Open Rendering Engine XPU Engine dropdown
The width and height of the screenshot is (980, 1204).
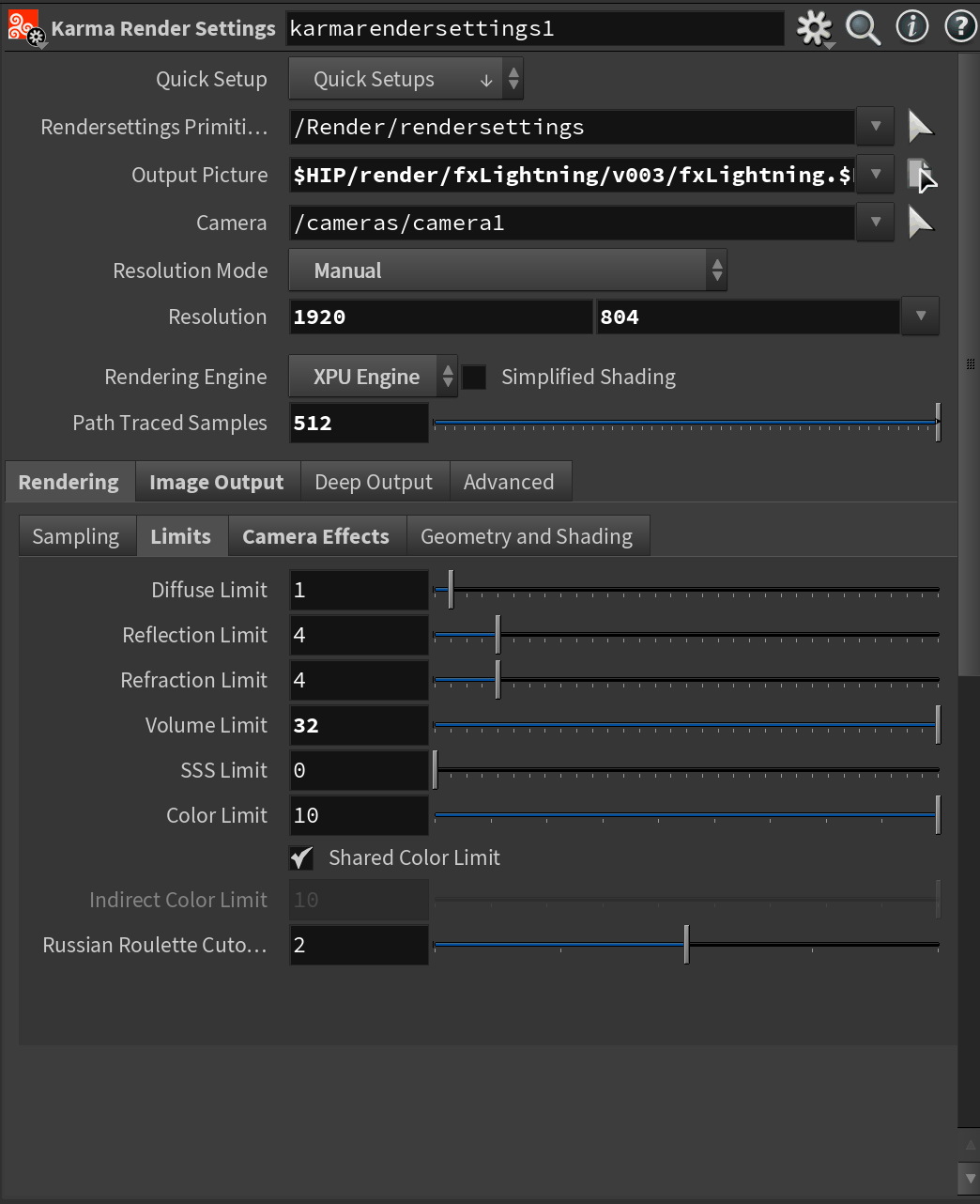(x=373, y=377)
